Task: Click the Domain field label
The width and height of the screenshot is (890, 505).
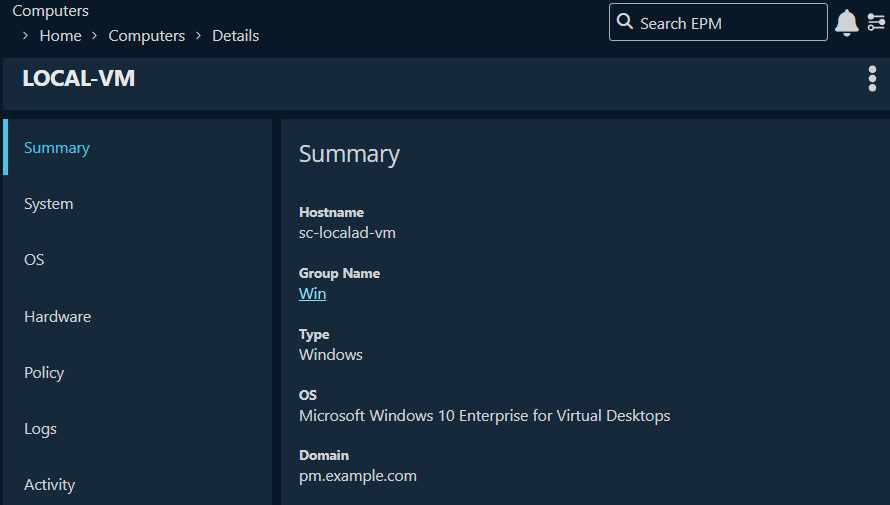Action: 324,456
